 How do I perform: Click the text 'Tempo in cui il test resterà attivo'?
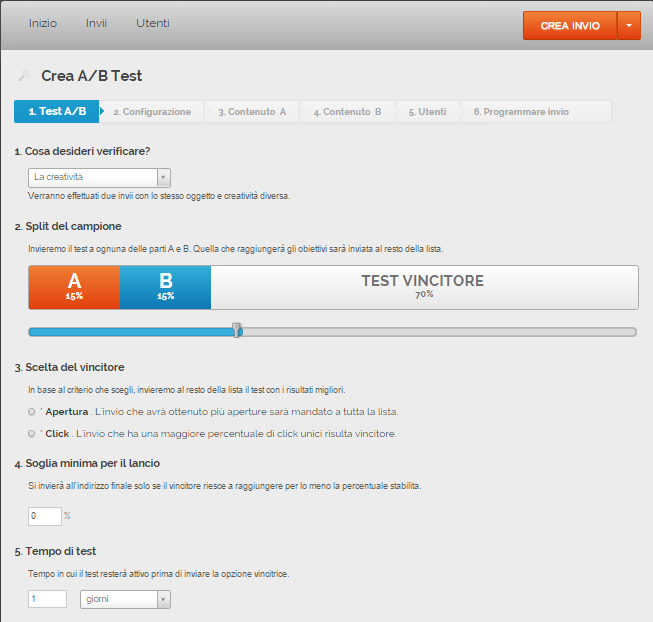point(89,574)
